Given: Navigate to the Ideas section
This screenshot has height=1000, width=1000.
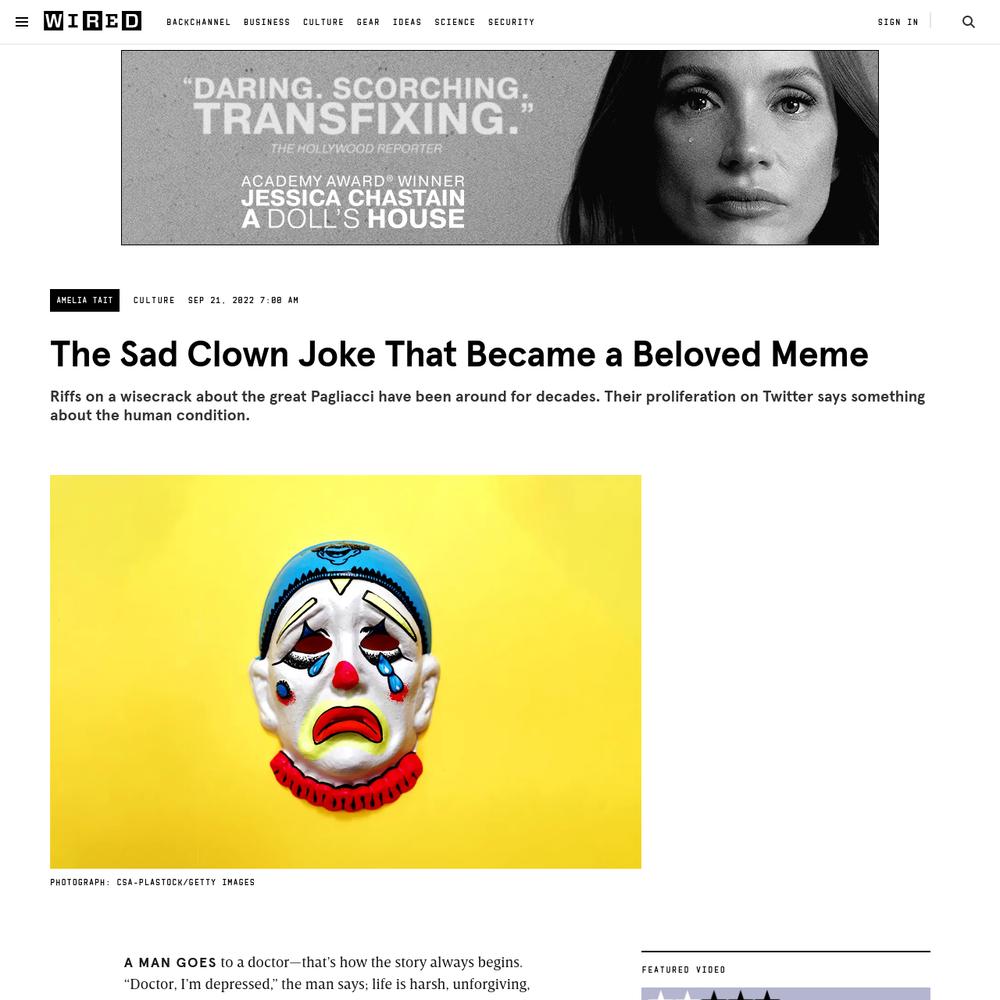Looking at the screenshot, I should coord(407,22).
